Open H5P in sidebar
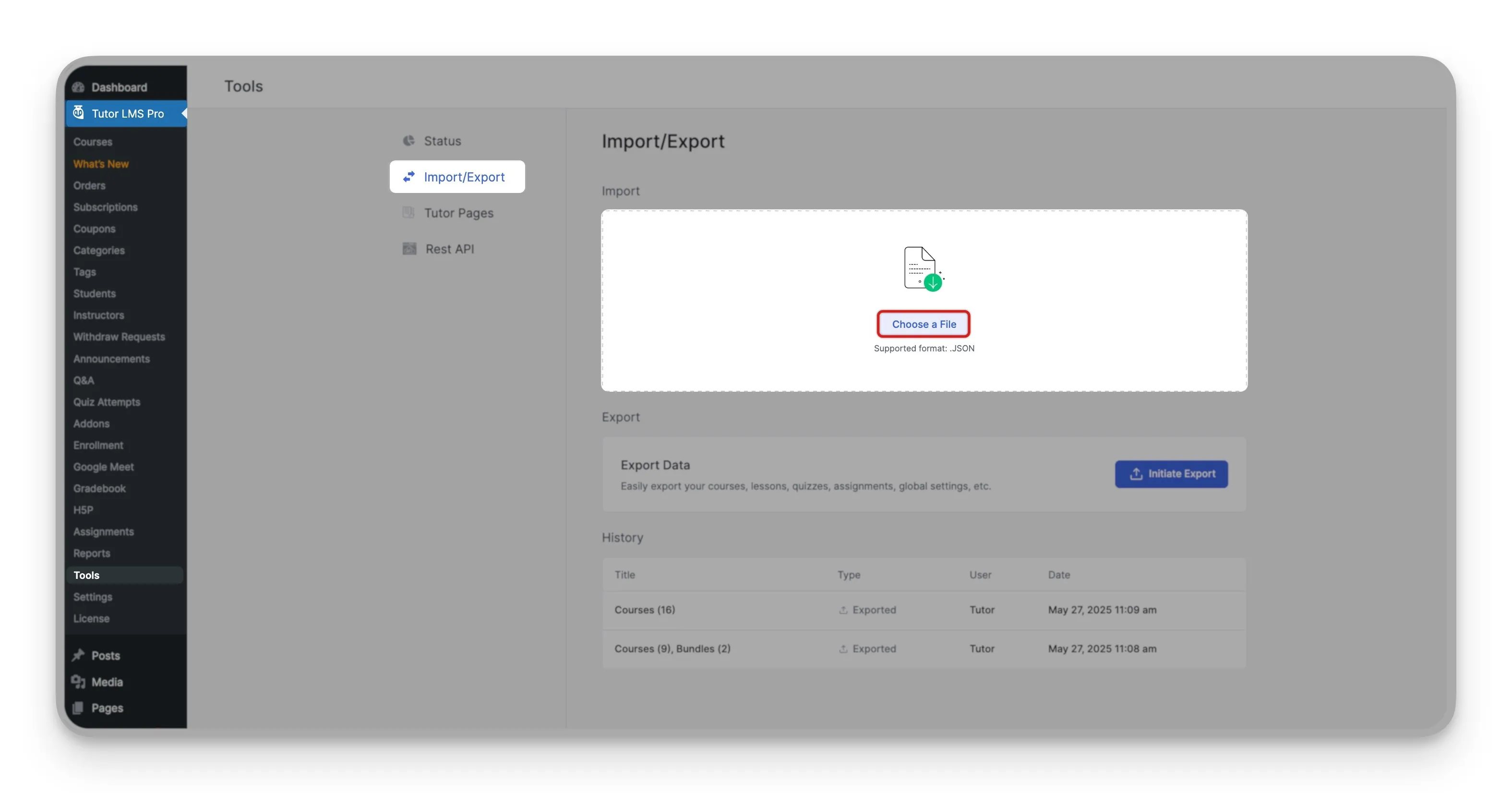Image resolution: width=1512 pixels, height=793 pixels. click(83, 510)
